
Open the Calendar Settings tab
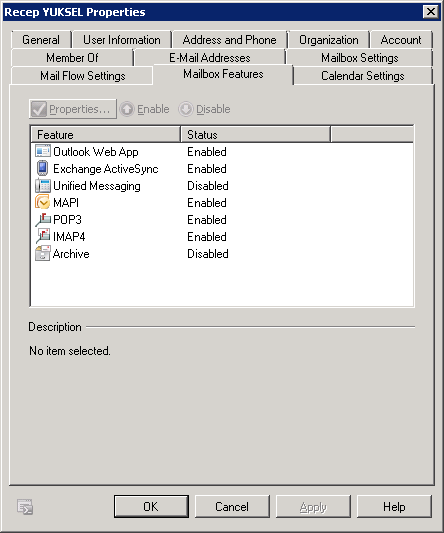[363, 75]
